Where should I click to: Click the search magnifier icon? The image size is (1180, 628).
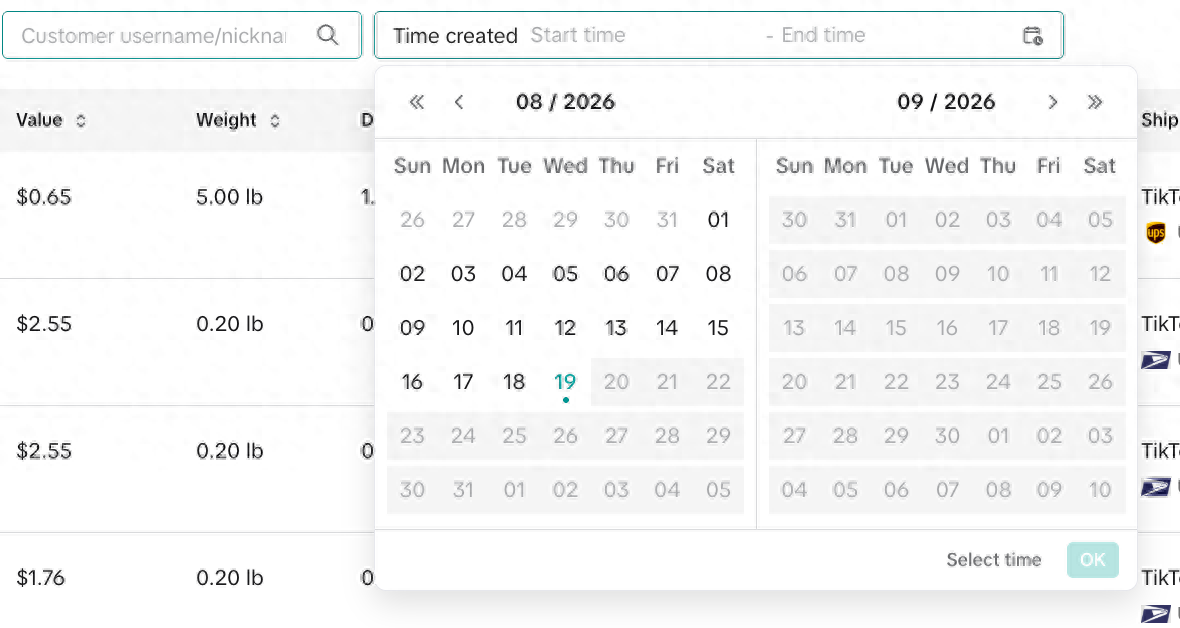(327, 35)
